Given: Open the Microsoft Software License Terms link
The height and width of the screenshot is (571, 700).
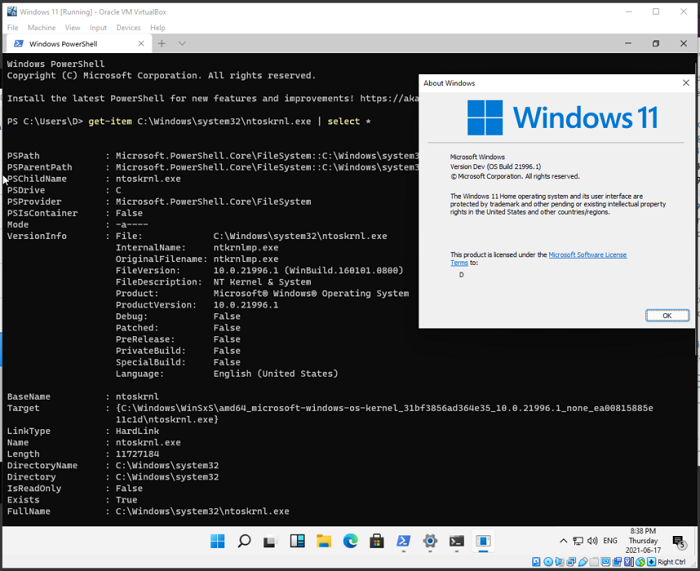Looking at the screenshot, I should pyautogui.click(x=587, y=255).
